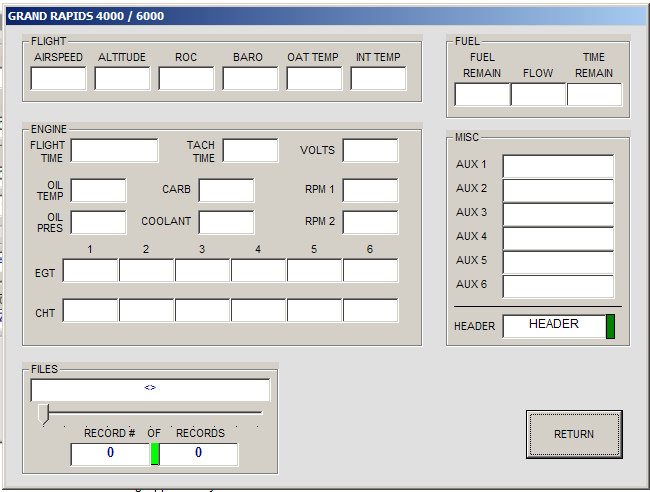Click the CHT cylinder 1 field
Screen dimensions: 650x492
pyautogui.click(x=90, y=310)
